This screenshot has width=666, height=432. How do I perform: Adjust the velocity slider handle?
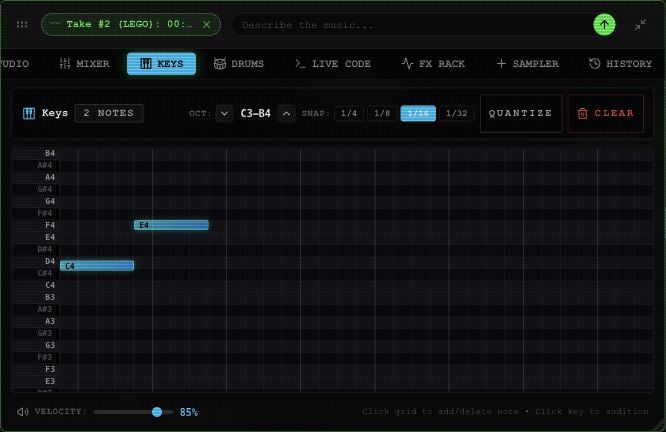point(157,412)
